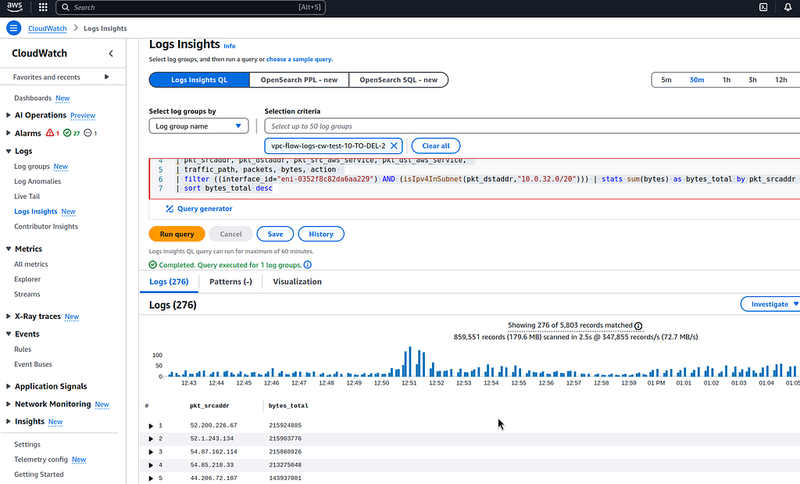Click the info icon beside records matched

click(x=638, y=326)
